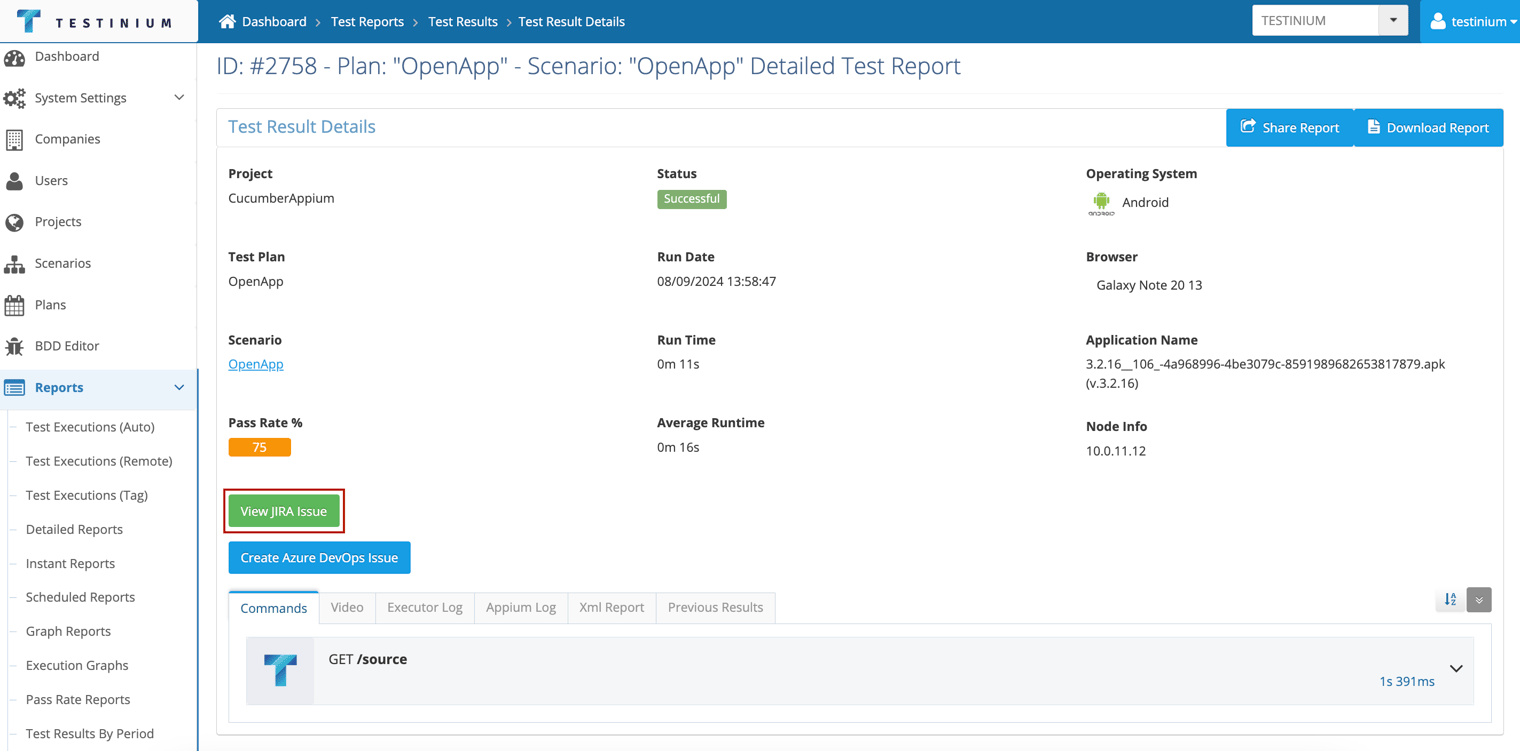Expand the System Settings submenu chevron
The width and height of the screenshot is (1520, 751).
click(x=179, y=98)
